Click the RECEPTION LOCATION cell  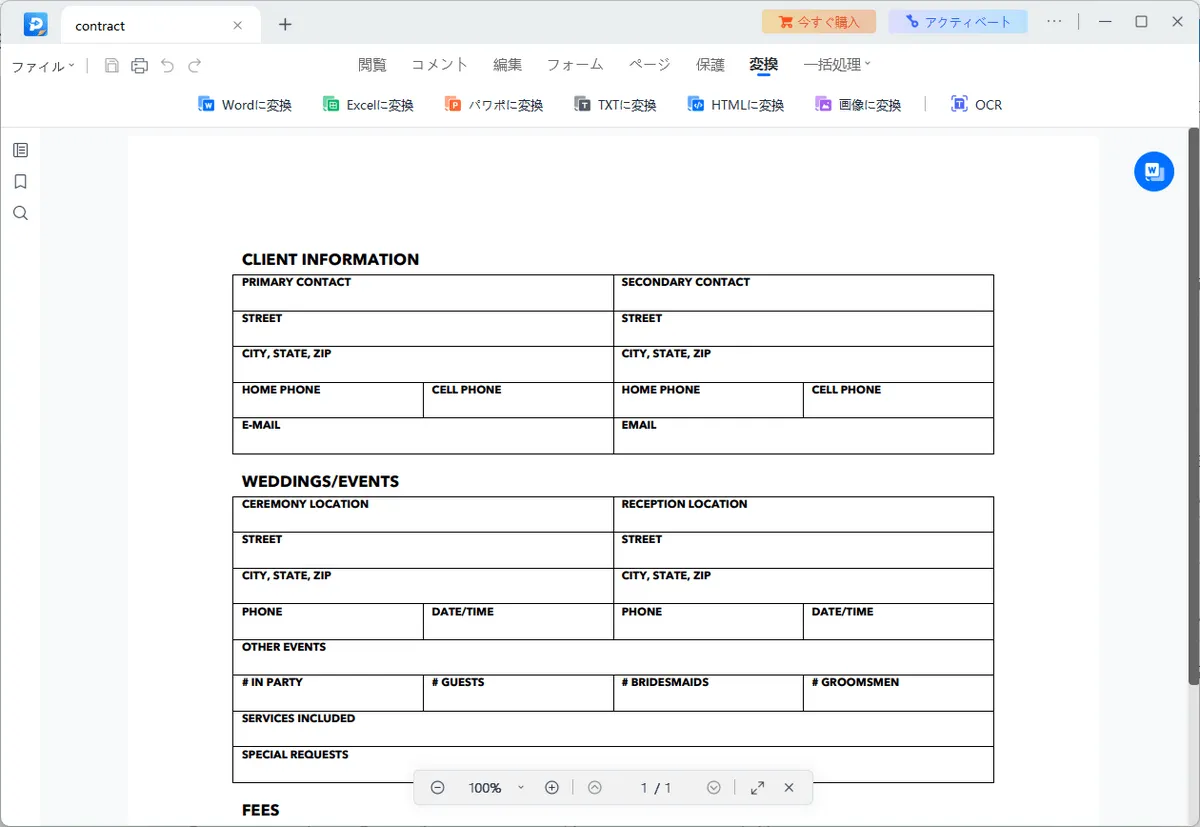[803, 515]
